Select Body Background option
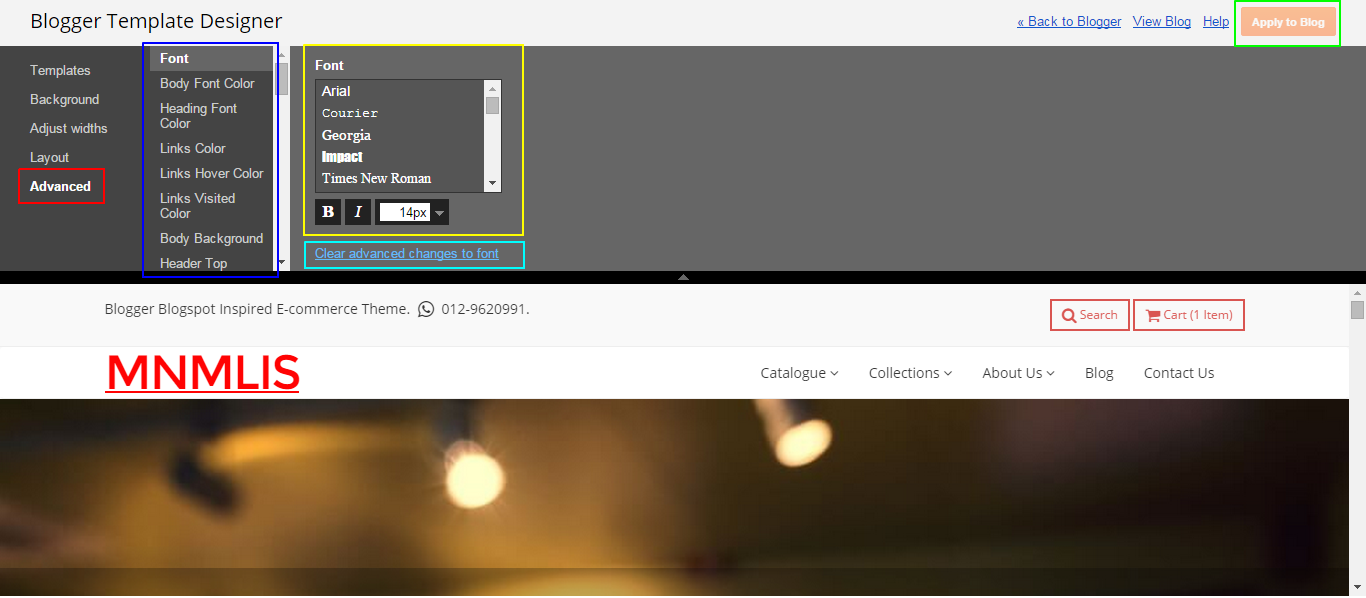Image resolution: width=1366 pixels, height=598 pixels. pos(211,238)
